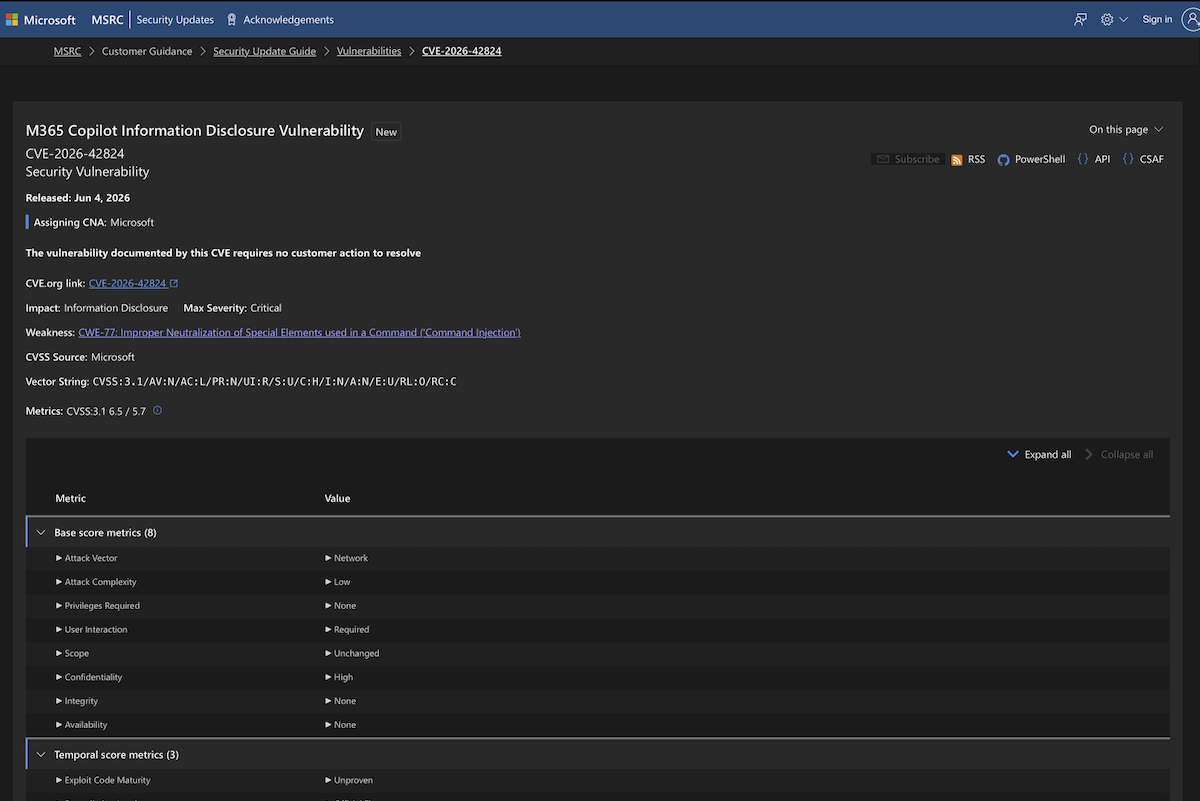Viewport: 1200px width, 801px height.
Task: Expand the Unchanged value detail
Action: (x=352, y=654)
